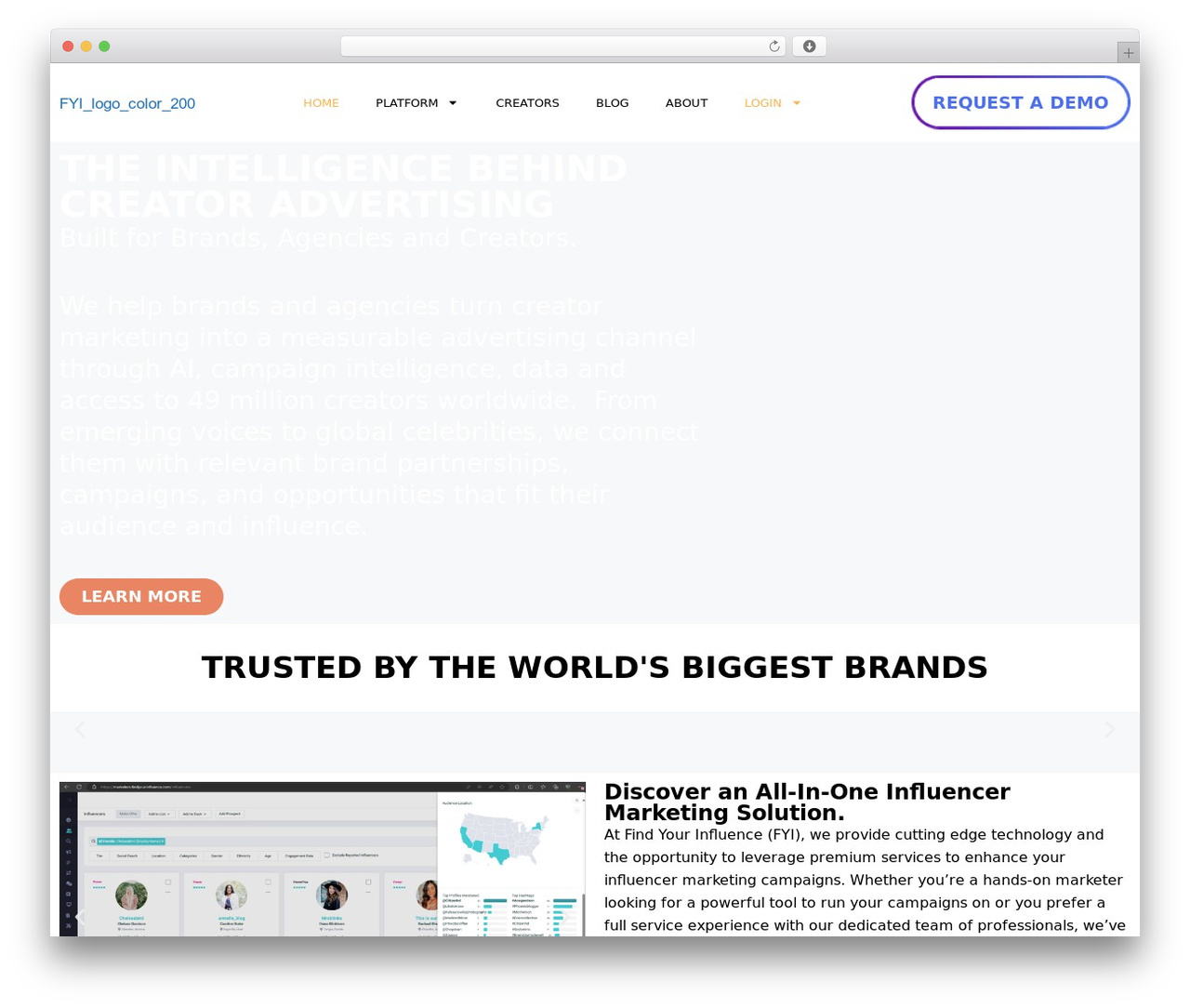The width and height of the screenshot is (1190, 1008).
Task: Click the platform screenshot slider previous arrow
Action: [80, 917]
